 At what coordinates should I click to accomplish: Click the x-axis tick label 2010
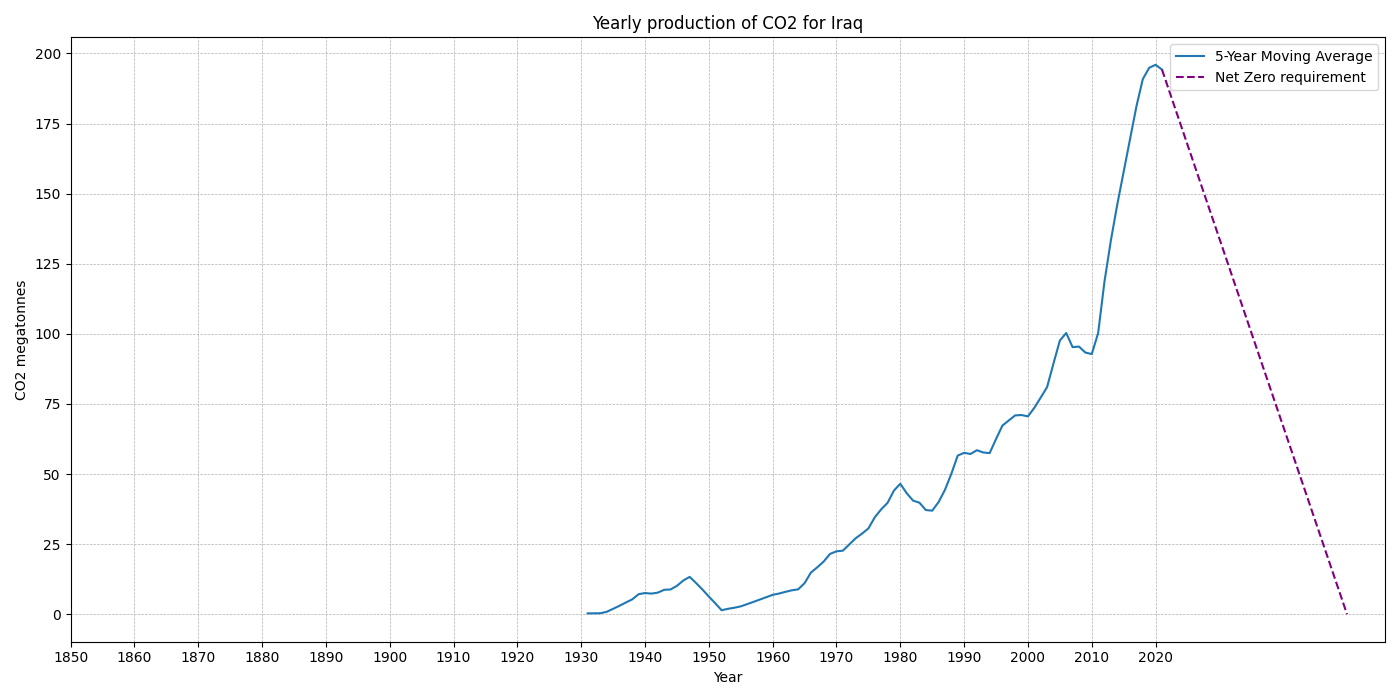tap(1092, 658)
